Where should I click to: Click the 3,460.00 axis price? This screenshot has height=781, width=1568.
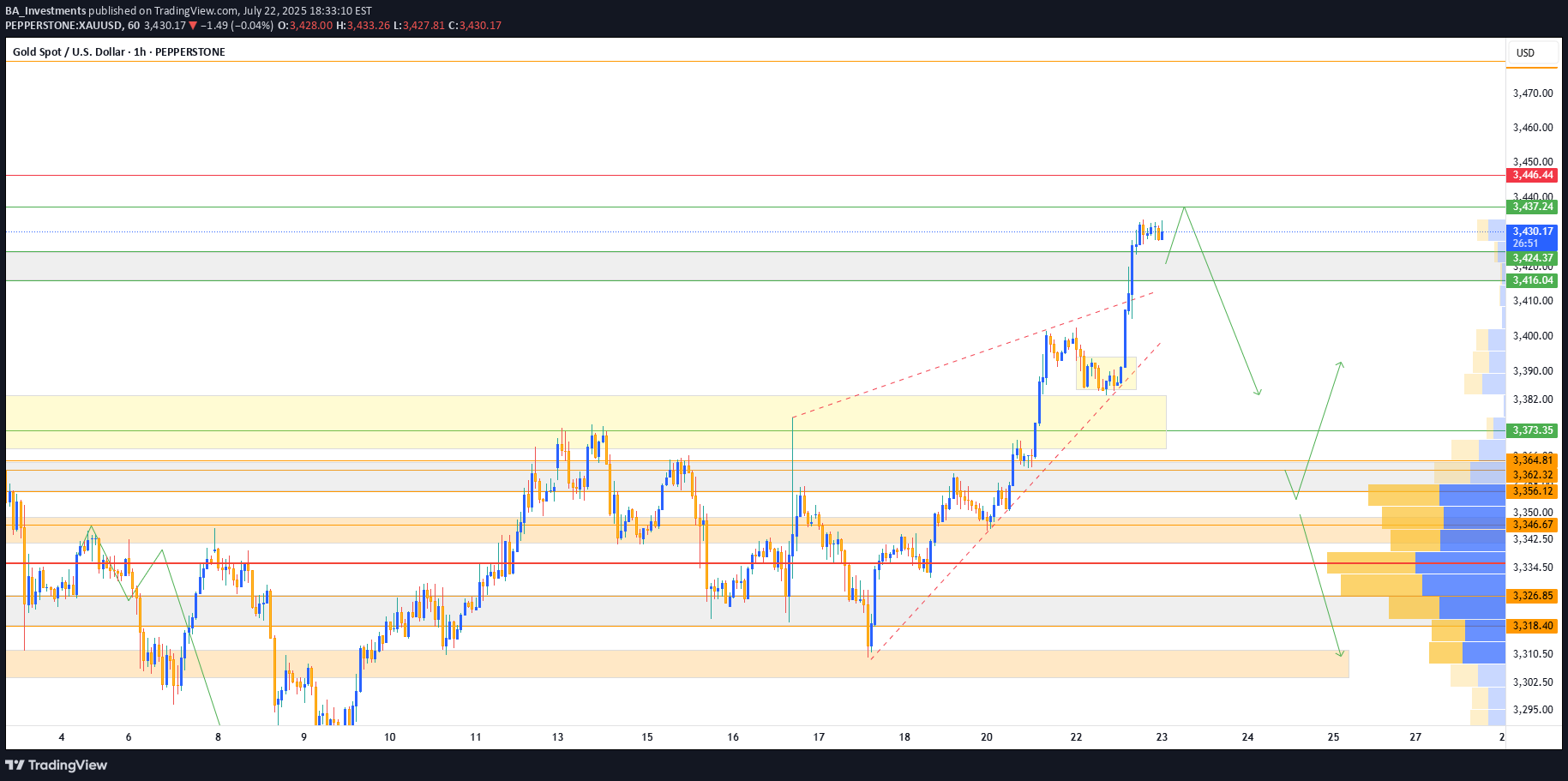1533,128
